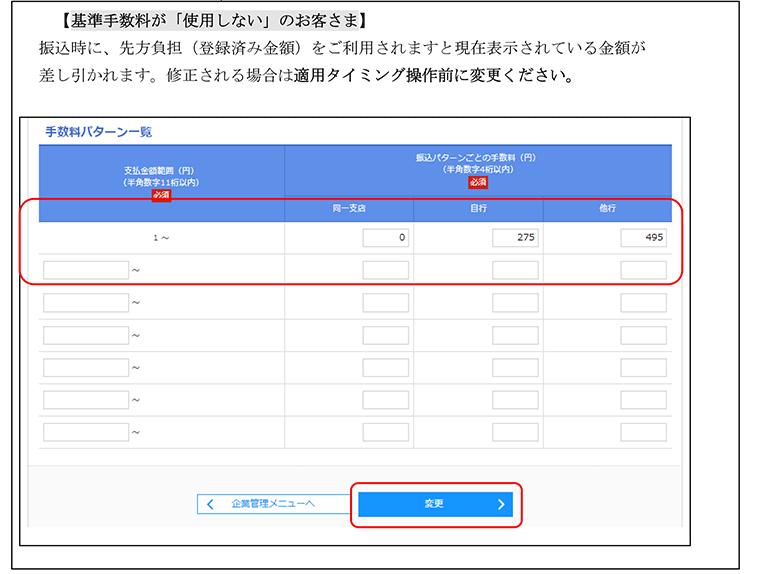This screenshot has width=760, height=574.
Task: Click the 必須 badge under 振込パターンごとの手数料
Action: click(478, 182)
